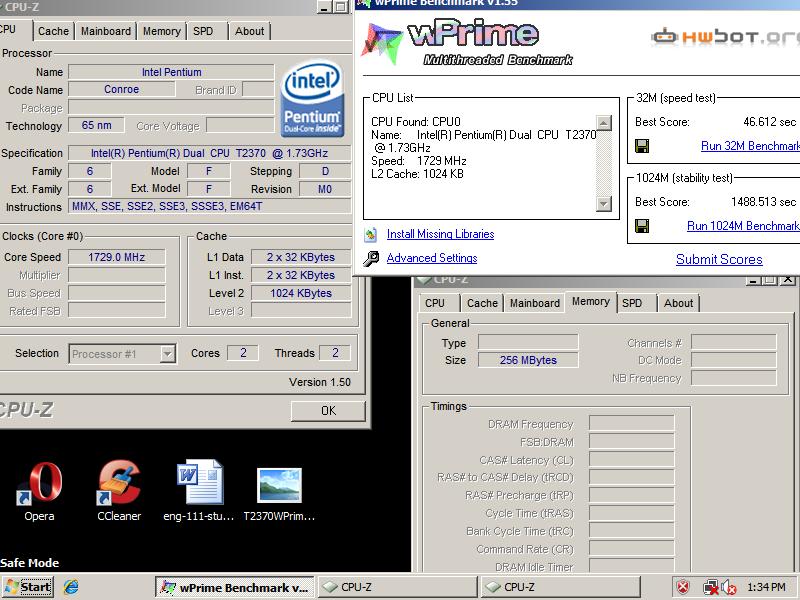Image resolution: width=800 pixels, height=600 pixels.
Task: Click the 46.612 sec best score text
Action: [x=769, y=122]
